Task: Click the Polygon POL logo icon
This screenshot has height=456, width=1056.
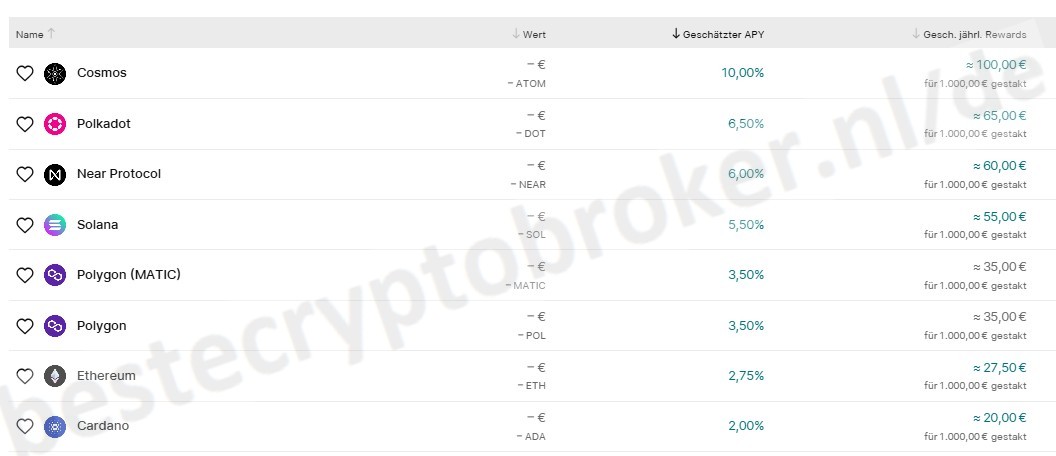Action: [x=55, y=326]
